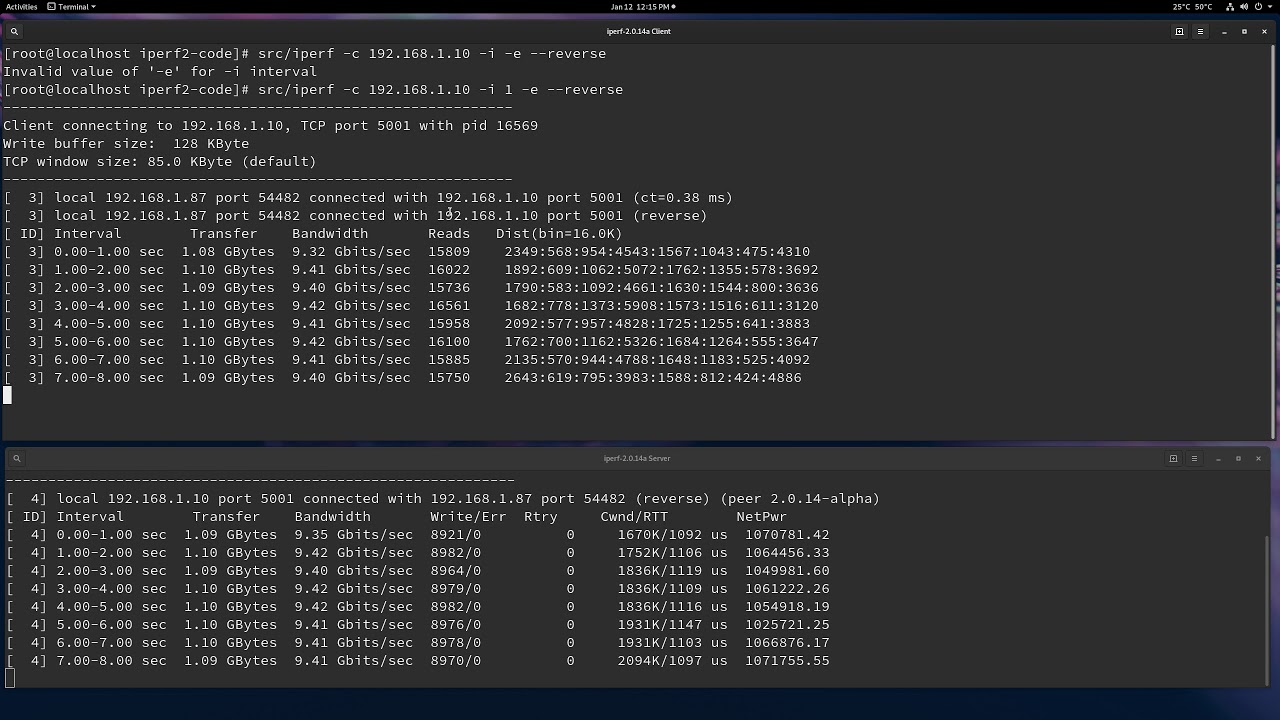Click the Reads value '15885' in Client
The width and height of the screenshot is (1280, 720).
[449, 359]
